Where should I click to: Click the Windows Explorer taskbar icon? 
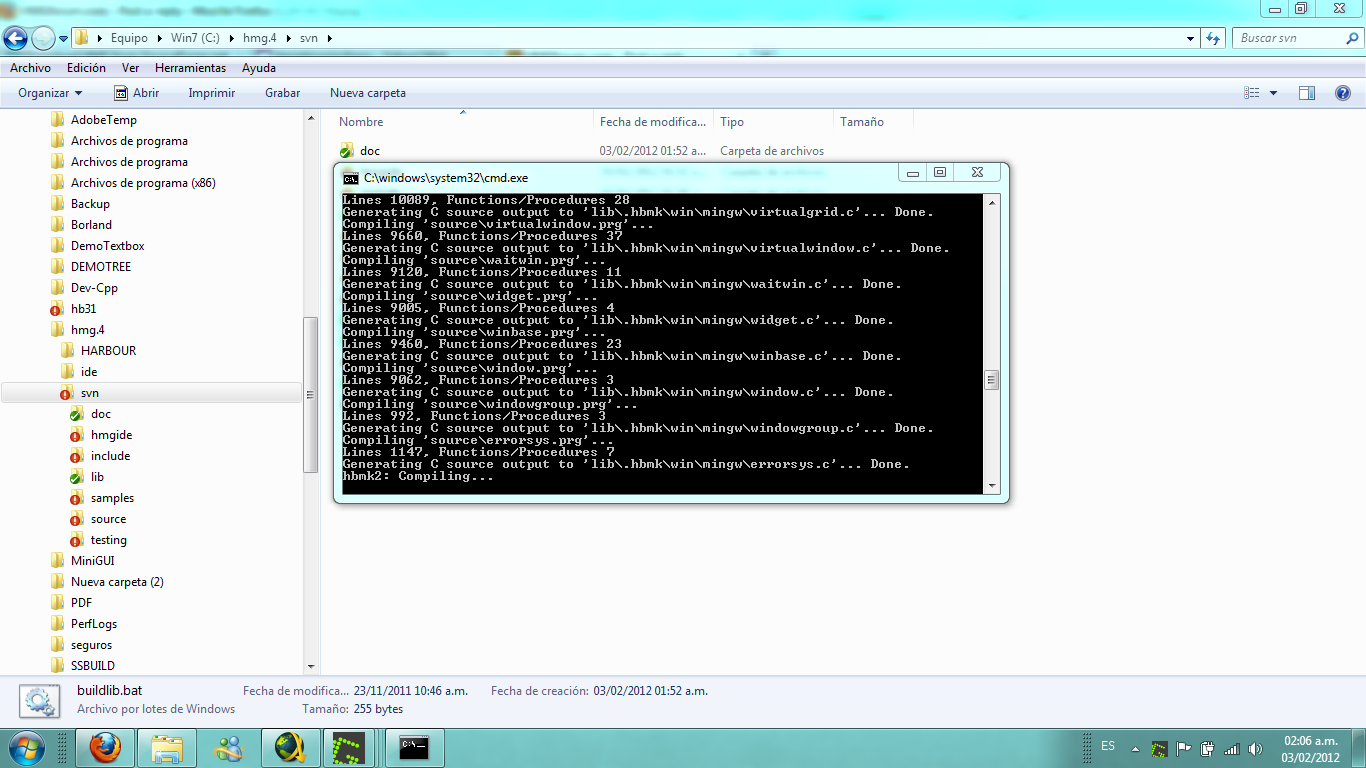coord(167,747)
